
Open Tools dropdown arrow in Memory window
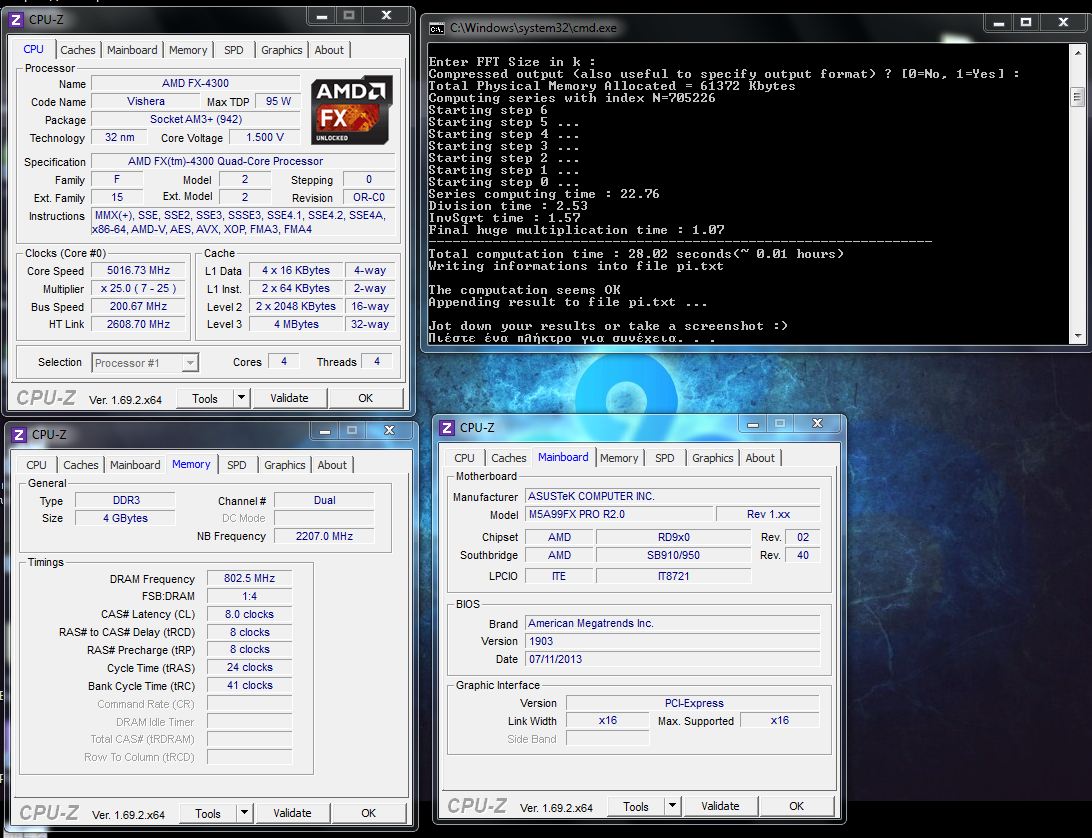click(x=244, y=813)
